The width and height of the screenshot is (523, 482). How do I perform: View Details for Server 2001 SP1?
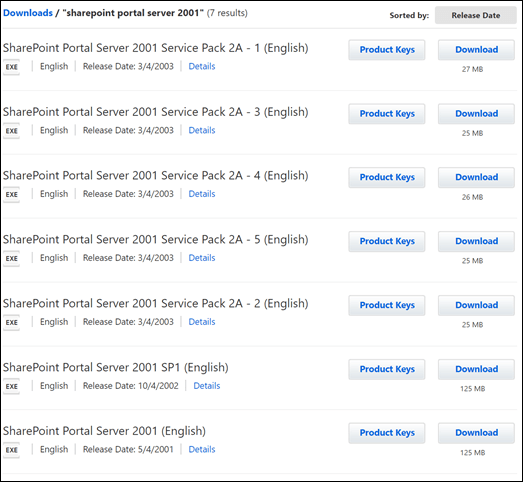coord(207,386)
